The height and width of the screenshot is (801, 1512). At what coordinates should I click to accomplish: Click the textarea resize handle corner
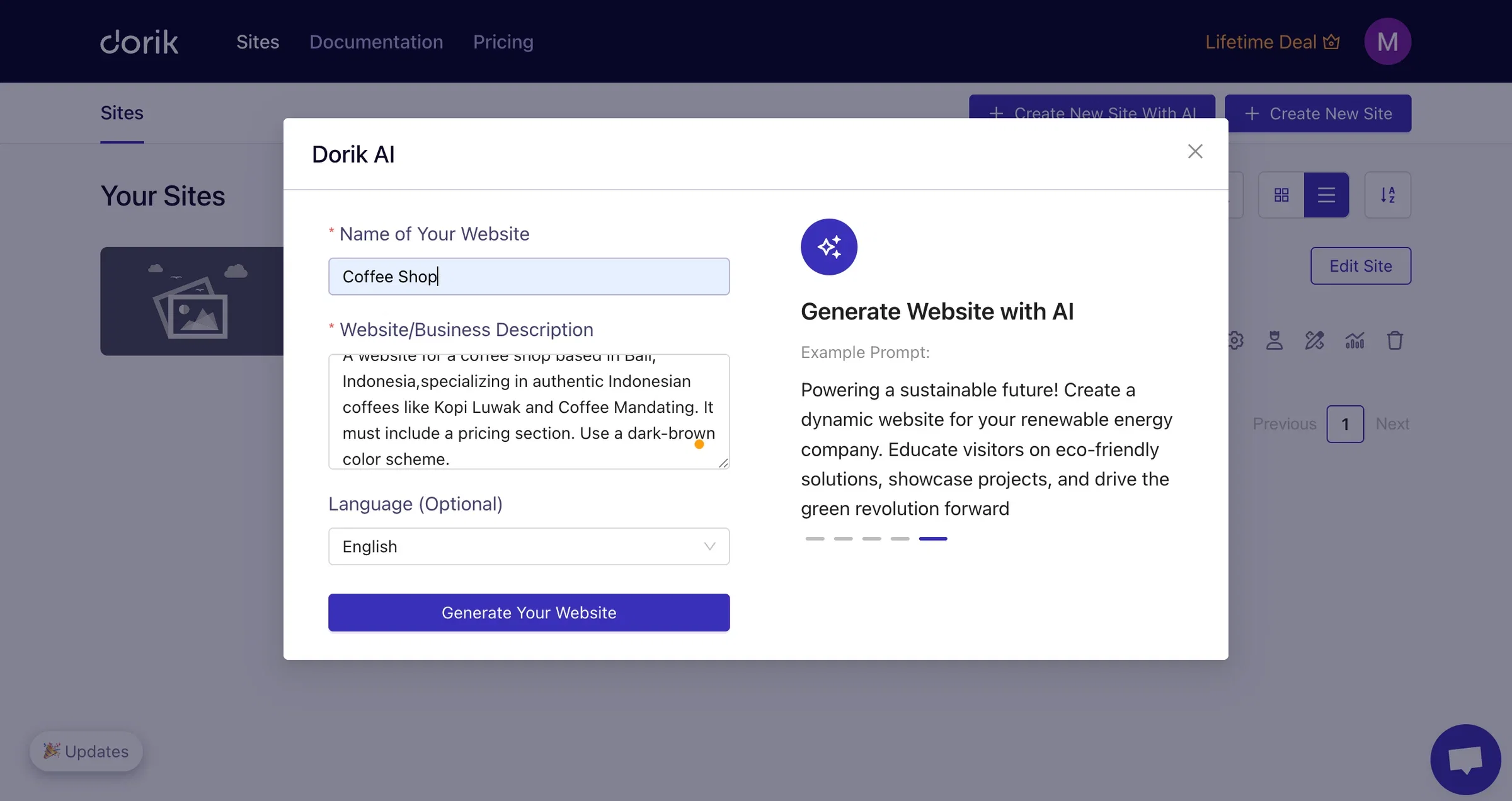coord(723,463)
